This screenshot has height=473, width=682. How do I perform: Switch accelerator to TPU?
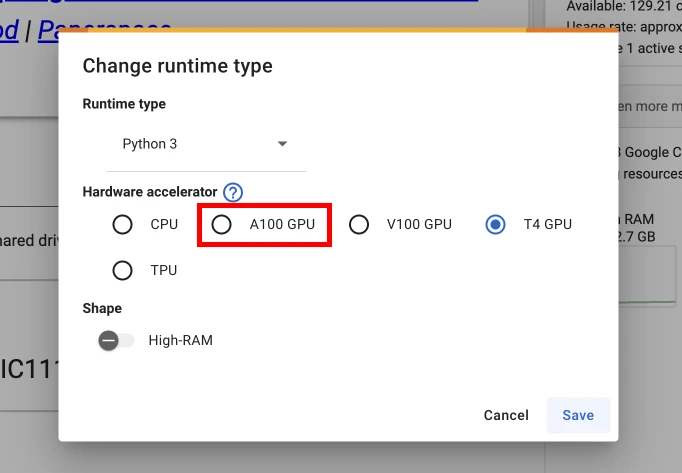pos(123,270)
